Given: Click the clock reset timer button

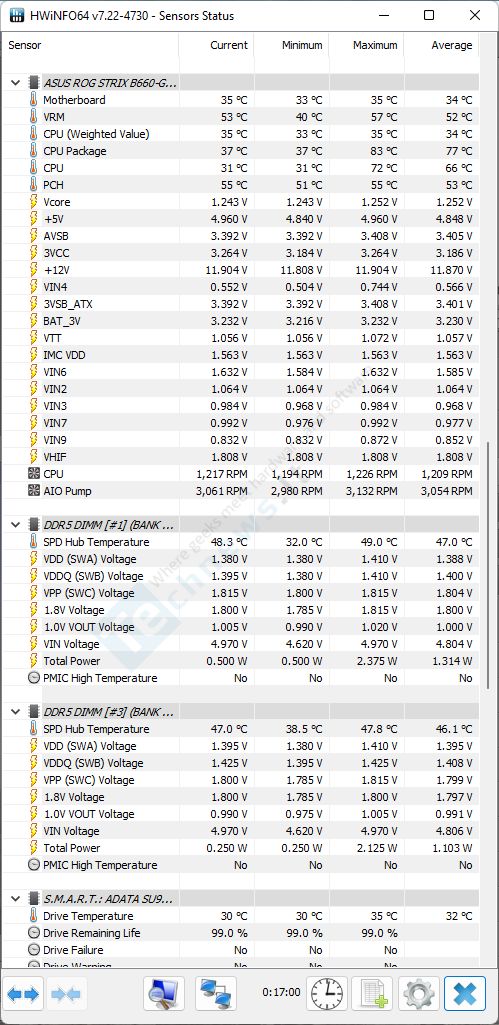Looking at the screenshot, I should click(329, 994).
